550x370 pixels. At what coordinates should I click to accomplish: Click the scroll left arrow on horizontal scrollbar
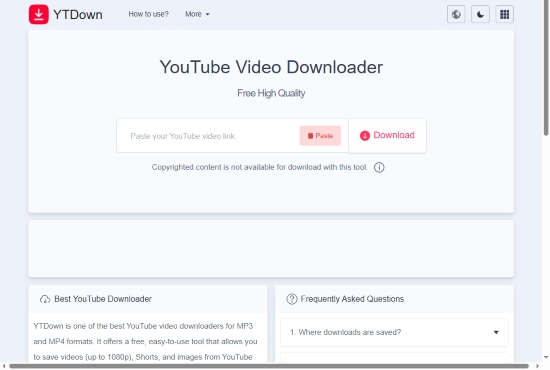click(x=4, y=366)
